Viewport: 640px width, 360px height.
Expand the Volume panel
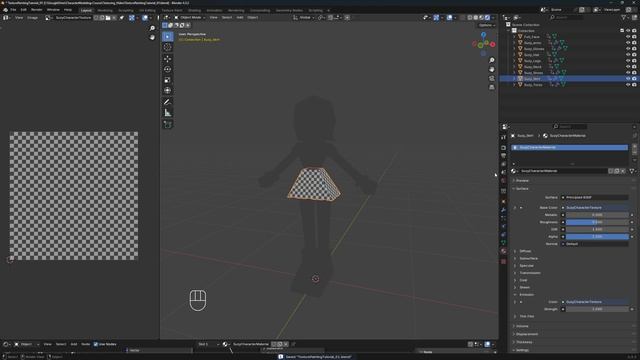click(522, 326)
